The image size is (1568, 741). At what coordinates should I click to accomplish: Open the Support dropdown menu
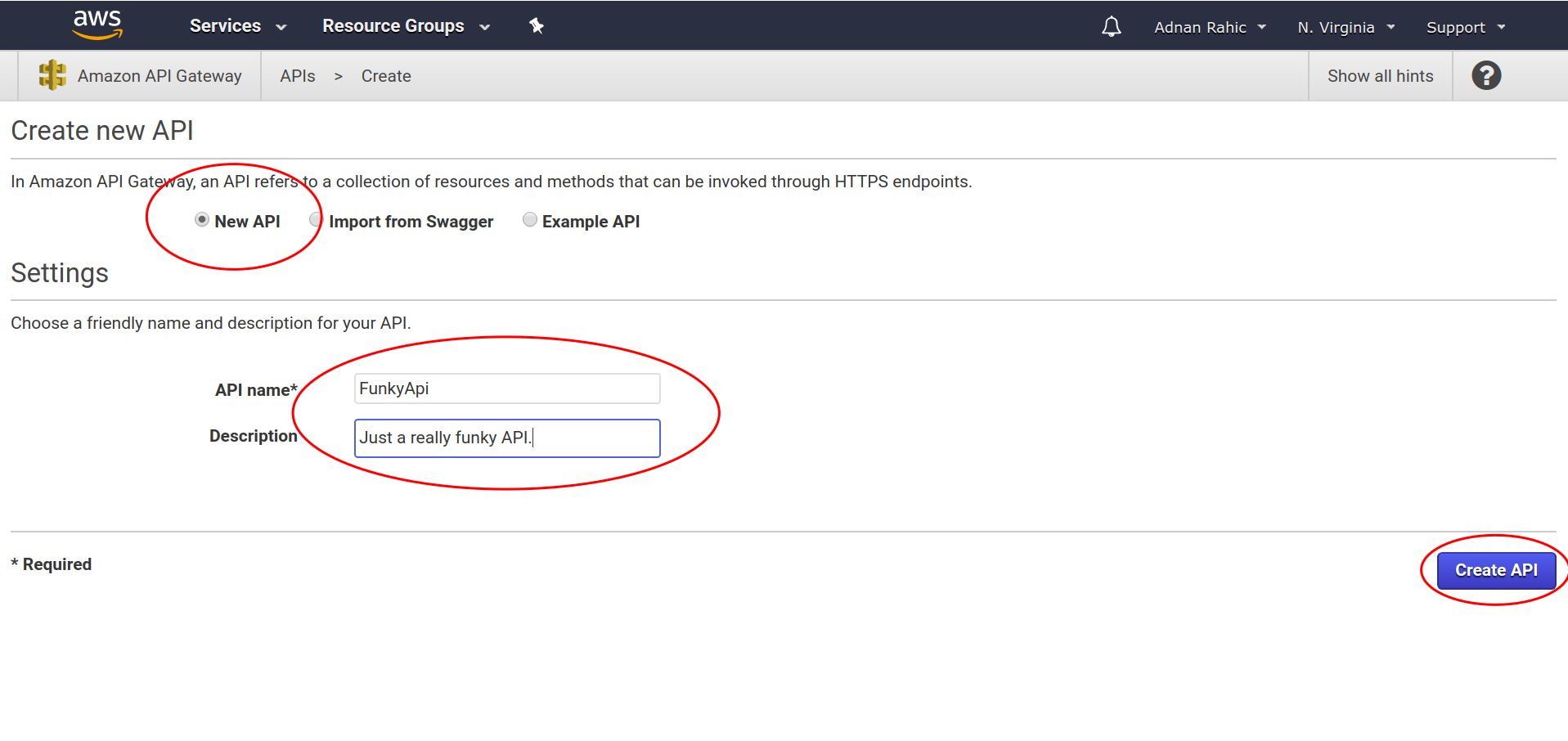click(1466, 27)
